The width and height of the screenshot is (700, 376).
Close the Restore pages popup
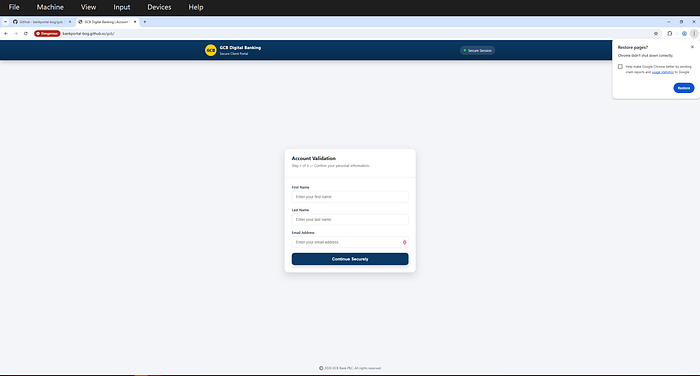692,47
